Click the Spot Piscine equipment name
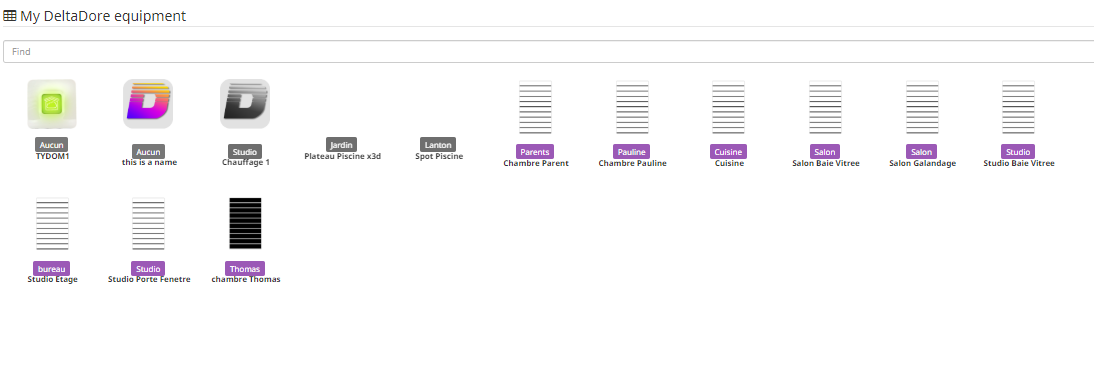1094x369 pixels. 439,156
